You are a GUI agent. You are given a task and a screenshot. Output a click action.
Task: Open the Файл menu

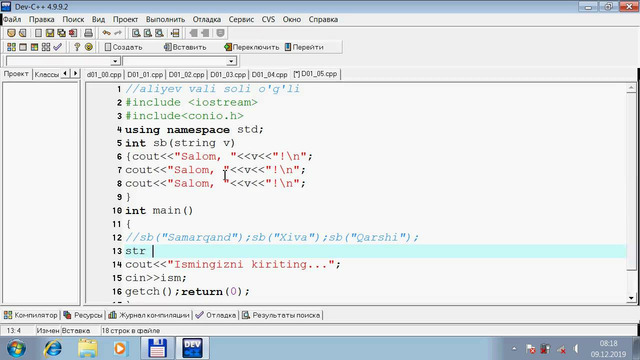pyautogui.click(x=12, y=19)
